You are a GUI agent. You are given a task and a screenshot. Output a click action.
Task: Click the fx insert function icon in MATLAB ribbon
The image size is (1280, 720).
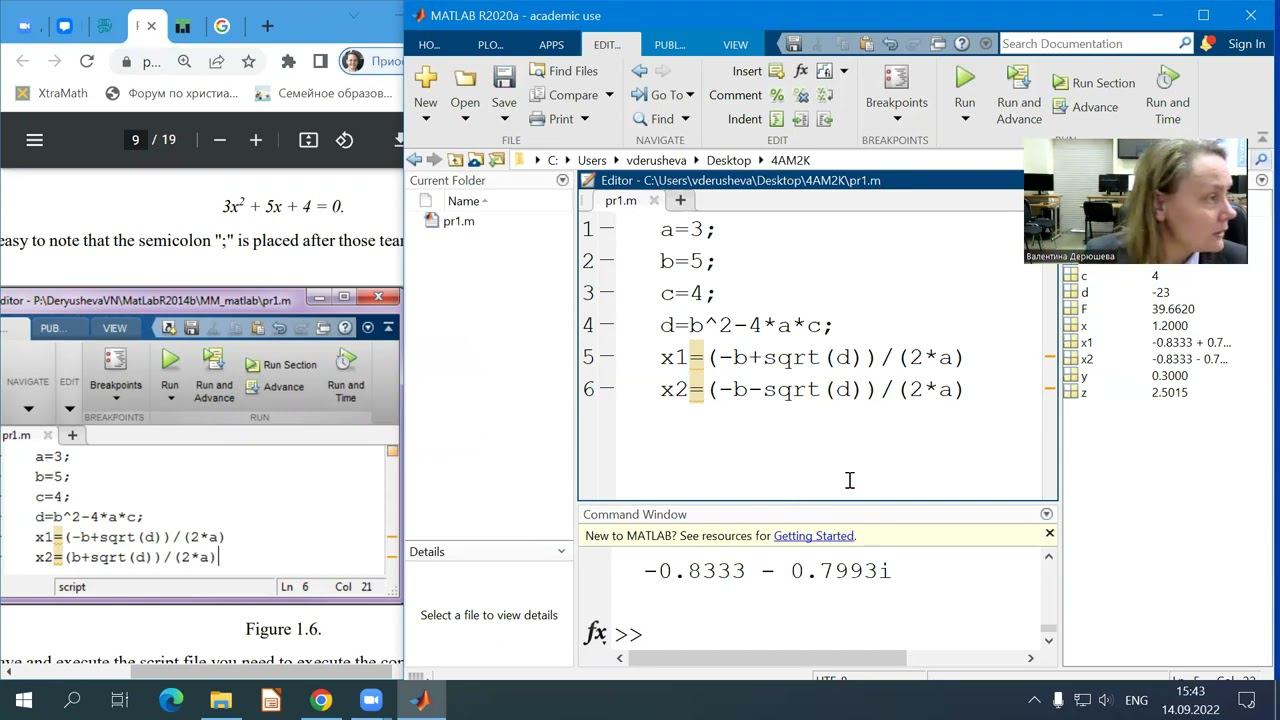coord(801,71)
